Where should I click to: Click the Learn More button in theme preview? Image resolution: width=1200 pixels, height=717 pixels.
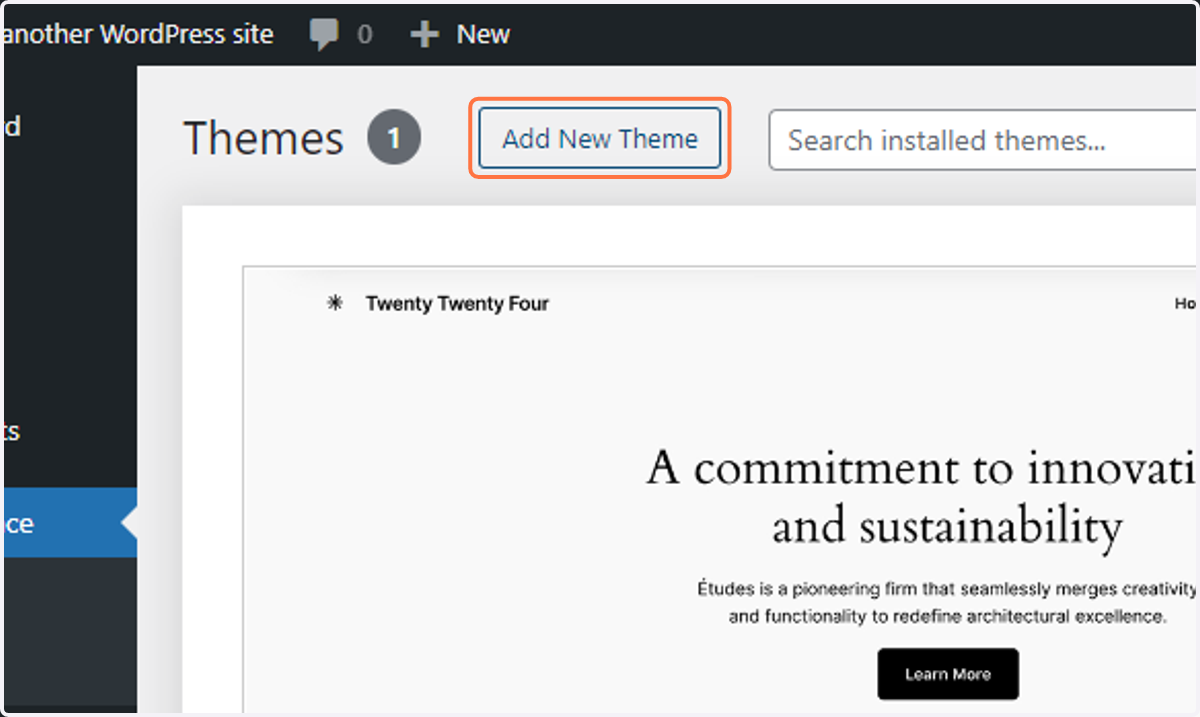pyautogui.click(x=948, y=674)
